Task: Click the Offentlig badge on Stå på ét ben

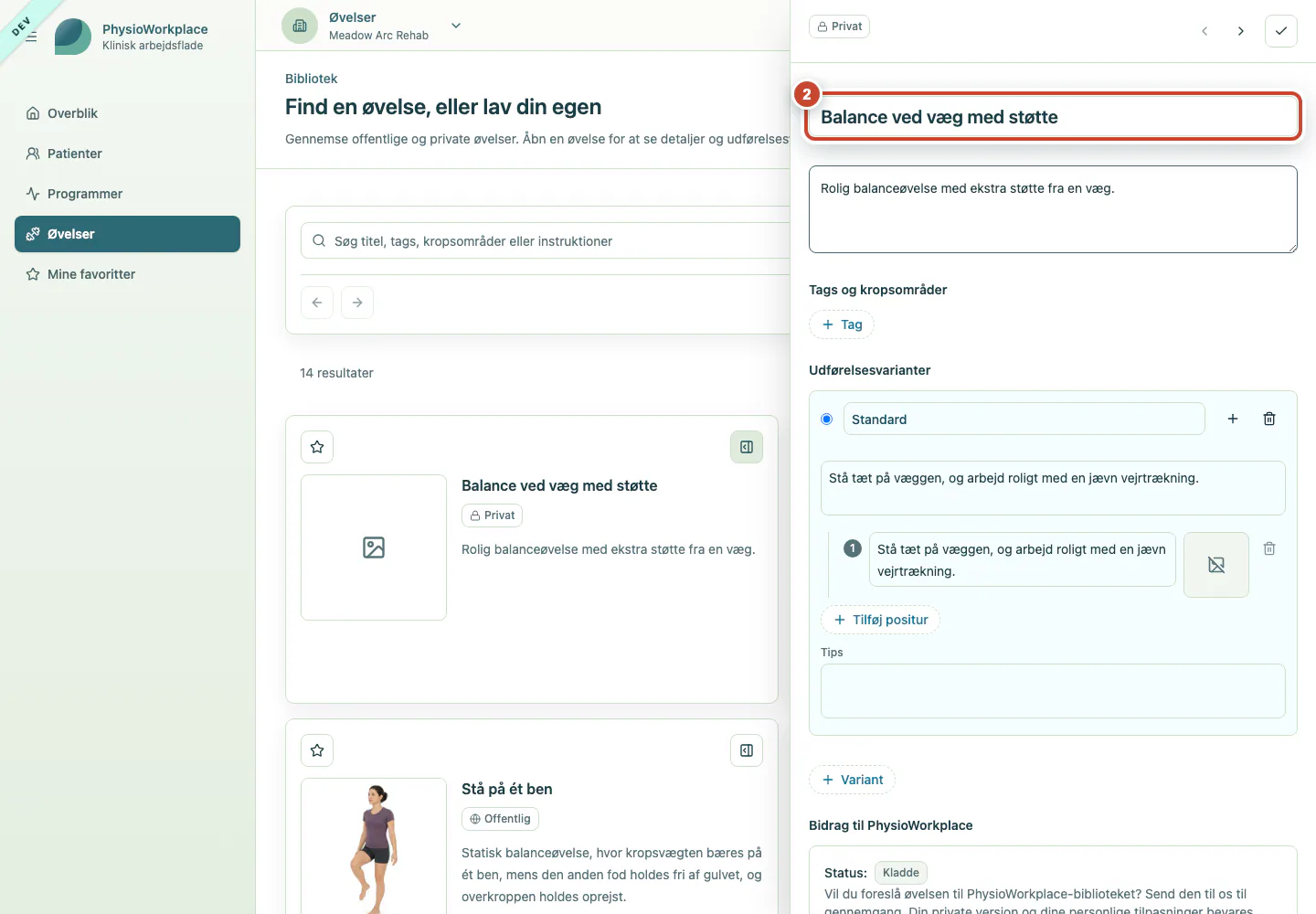Action: coord(500,819)
